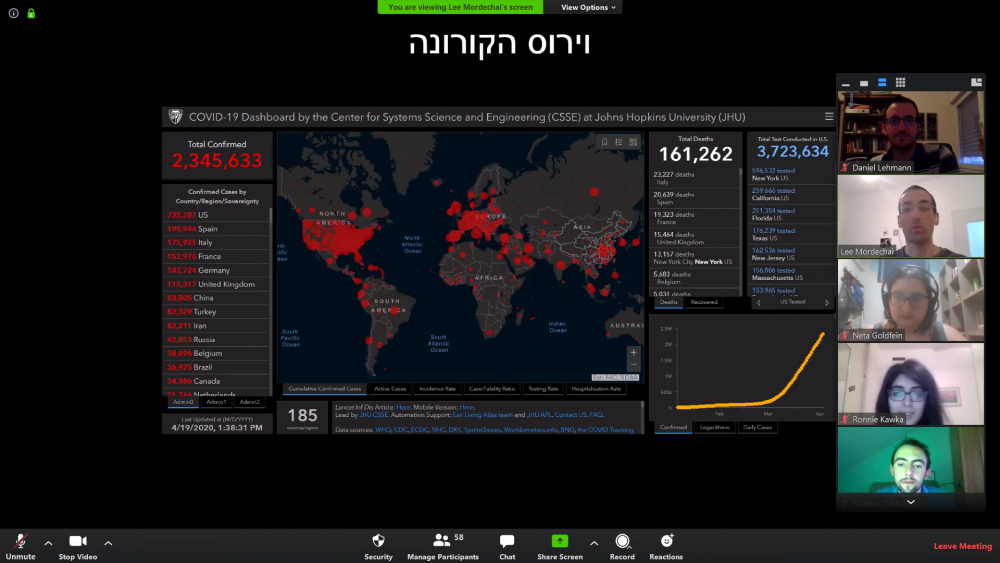Screen dimensions: 1000x563
Task: Click the green encryption lock icon
Action: click(31, 13)
